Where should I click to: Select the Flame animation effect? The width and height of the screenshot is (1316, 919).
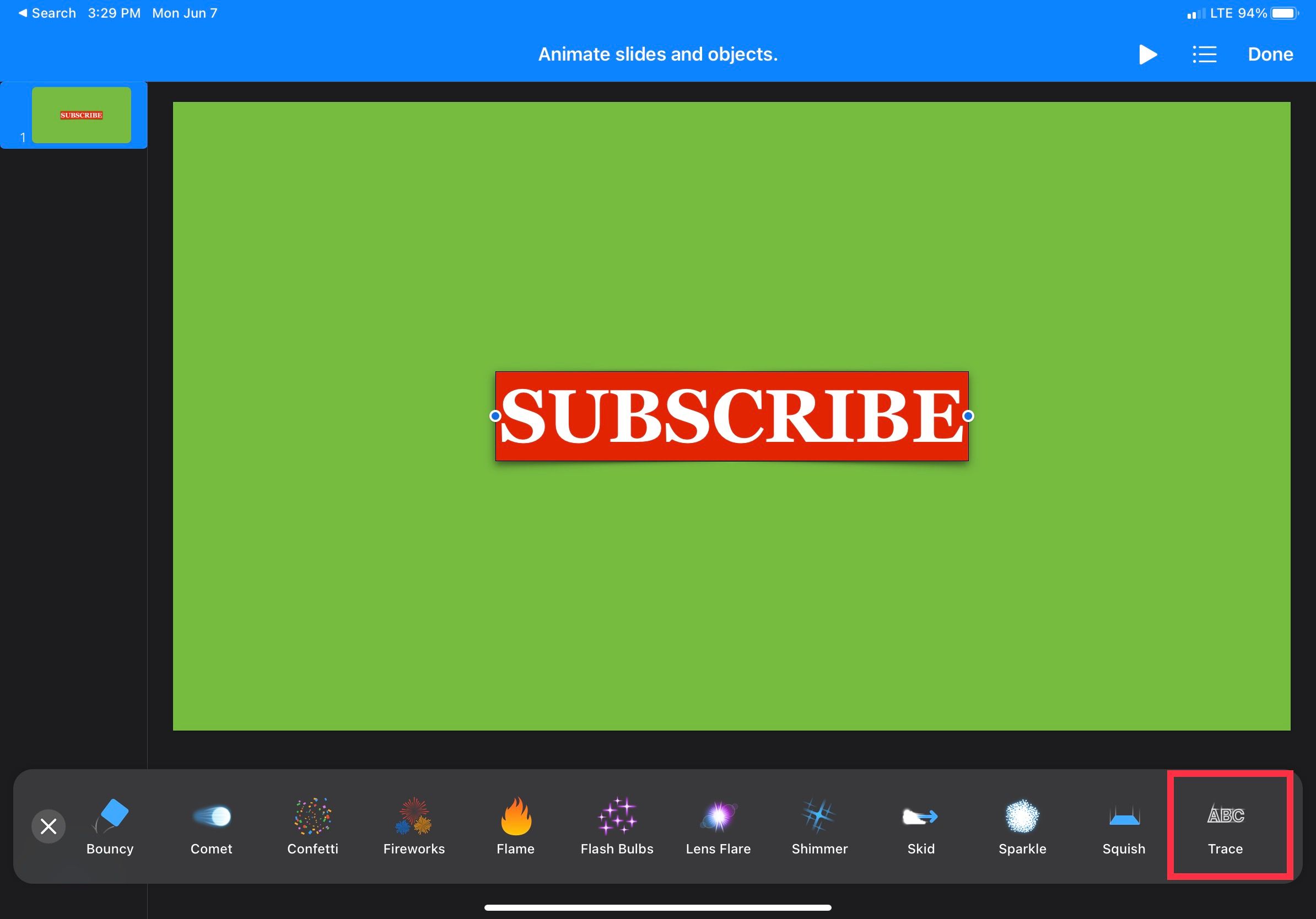click(x=515, y=827)
